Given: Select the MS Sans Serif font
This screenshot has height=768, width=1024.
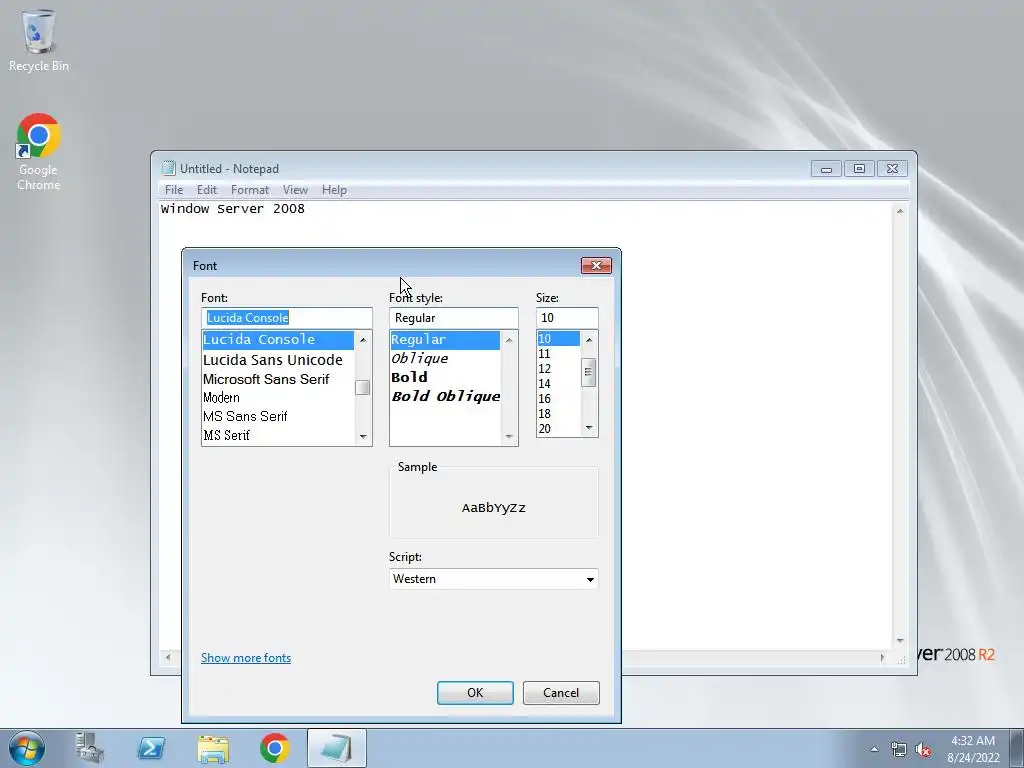Looking at the screenshot, I should click(278, 416).
